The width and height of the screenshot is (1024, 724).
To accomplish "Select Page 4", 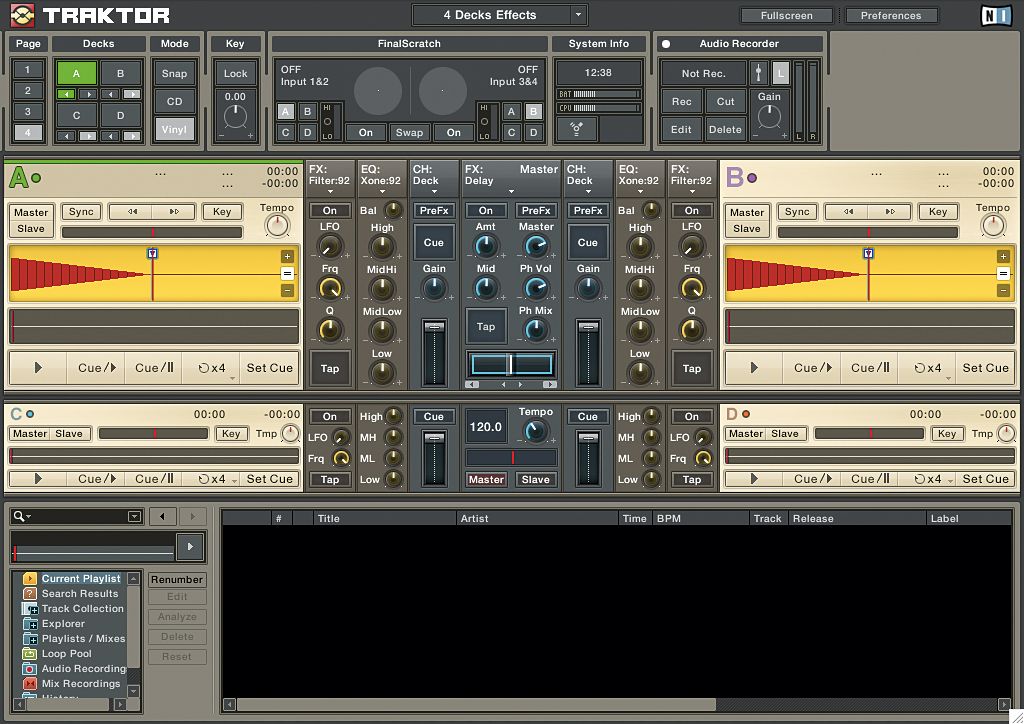I will coord(27,133).
